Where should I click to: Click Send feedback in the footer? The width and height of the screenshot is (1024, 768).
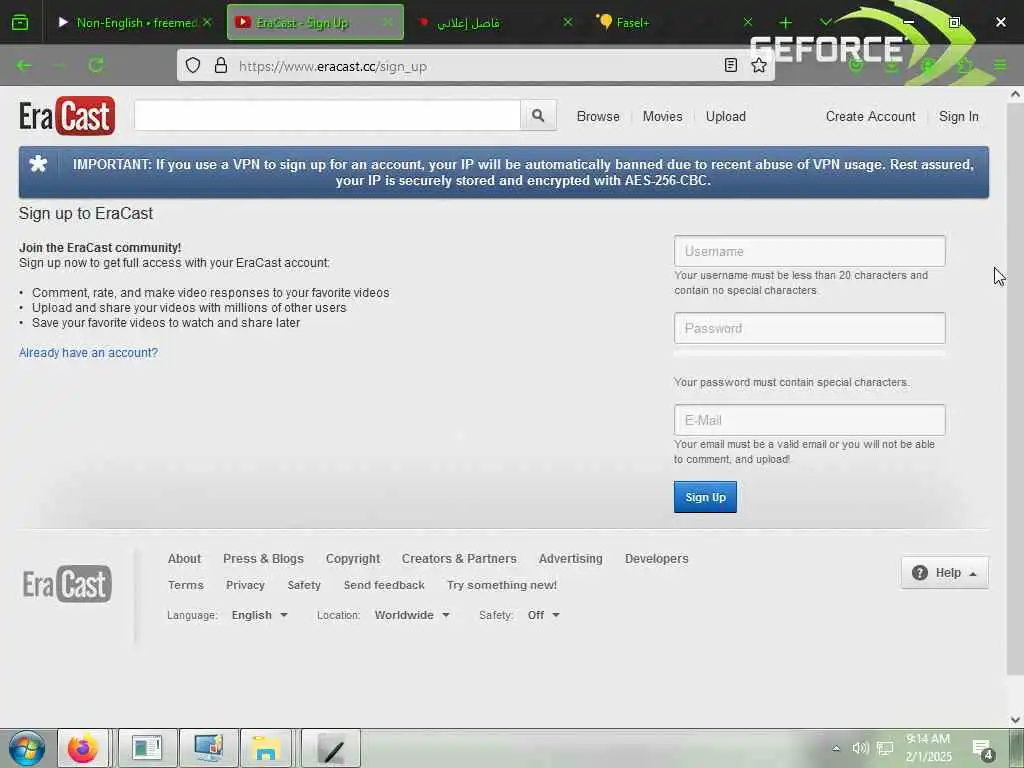pyautogui.click(x=384, y=585)
